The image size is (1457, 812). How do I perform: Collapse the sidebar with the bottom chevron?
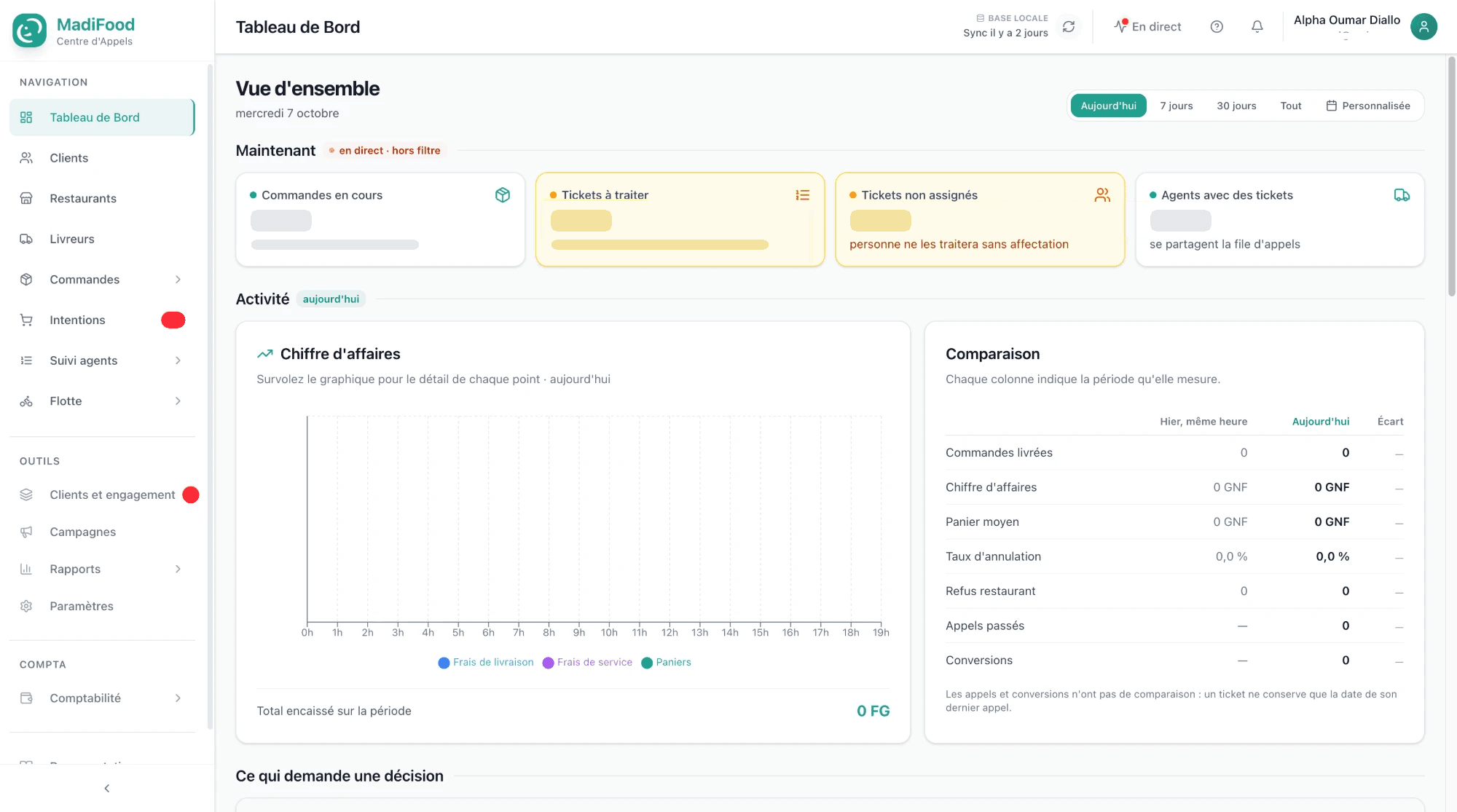tap(107, 789)
